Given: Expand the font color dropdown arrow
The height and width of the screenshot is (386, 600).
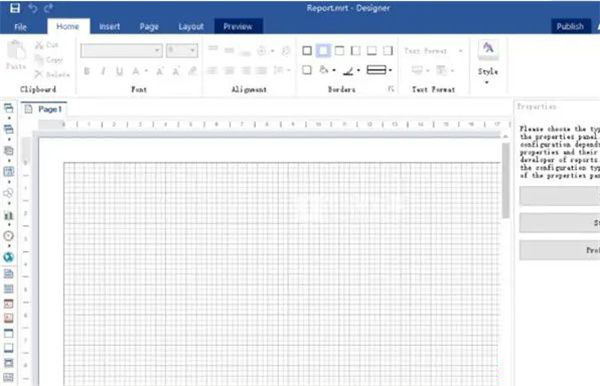Looking at the screenshot, I should [146, 71].
